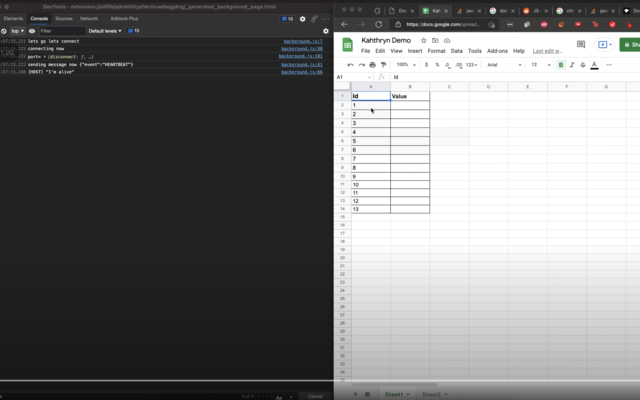The height and width of the screenshot is (400, 640).
Task: Select the Paint format roller icon
Action: 383,65
